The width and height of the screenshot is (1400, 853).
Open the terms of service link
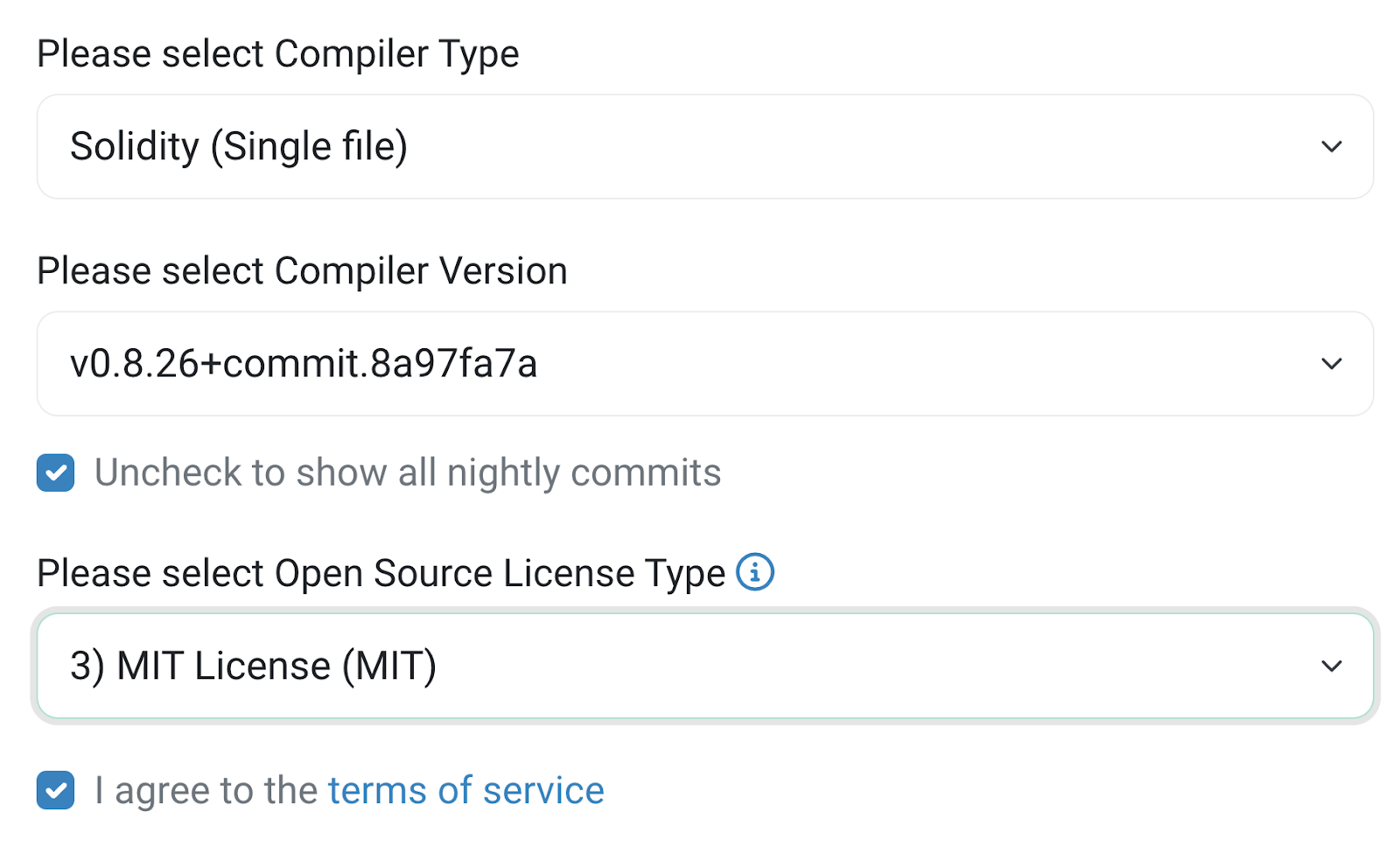click(465, 791)
